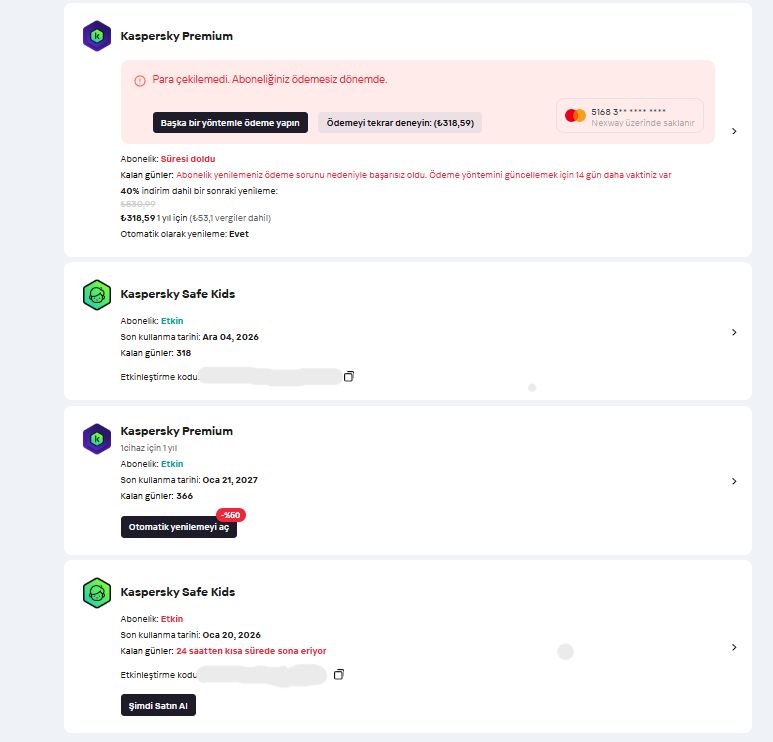Click the activation code field of Safe Kids with 318 days
This screenshot has height=742, width=773.
(x=270, y=376)
